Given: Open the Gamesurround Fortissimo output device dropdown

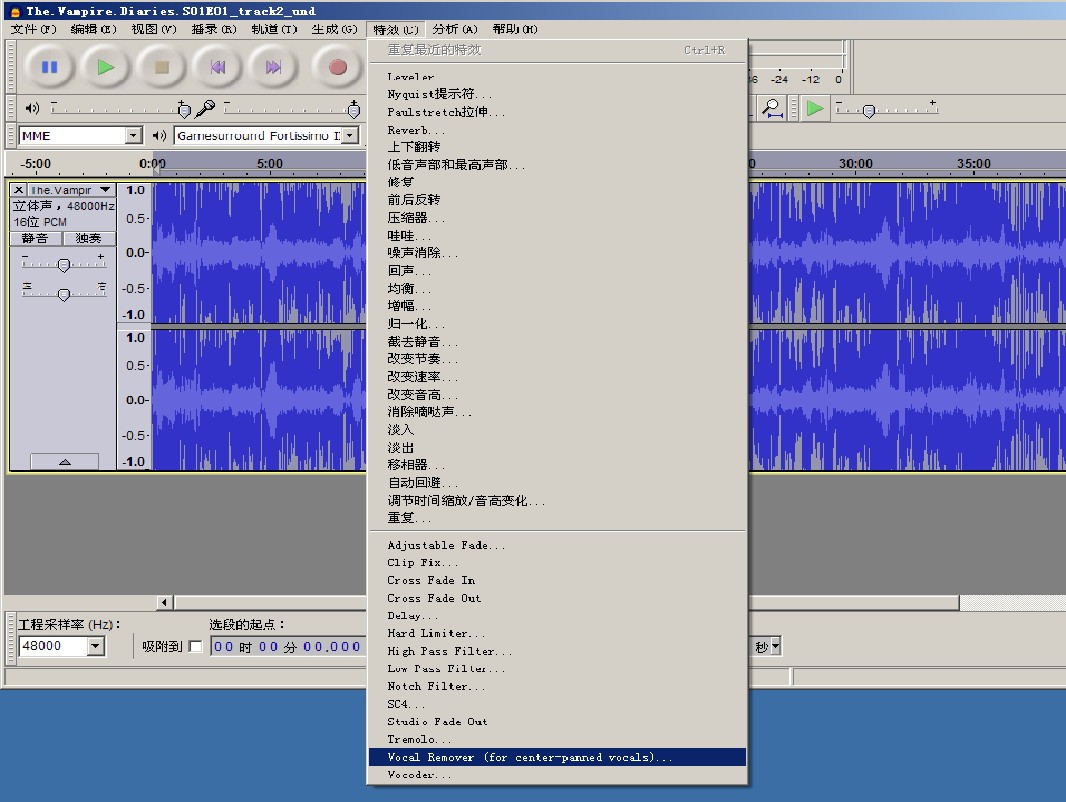Looking at the screenshot, I should (x=350, y=135).
